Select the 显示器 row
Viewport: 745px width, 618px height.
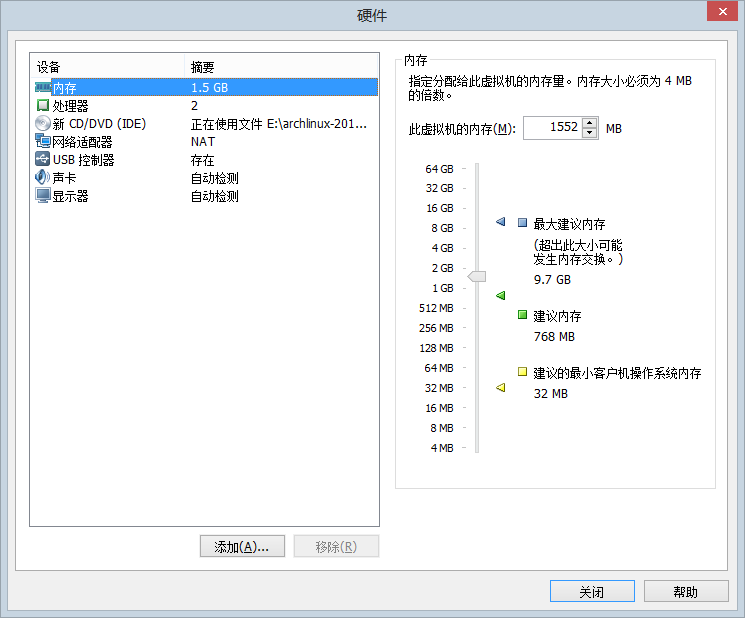click(x=205, y=196)
